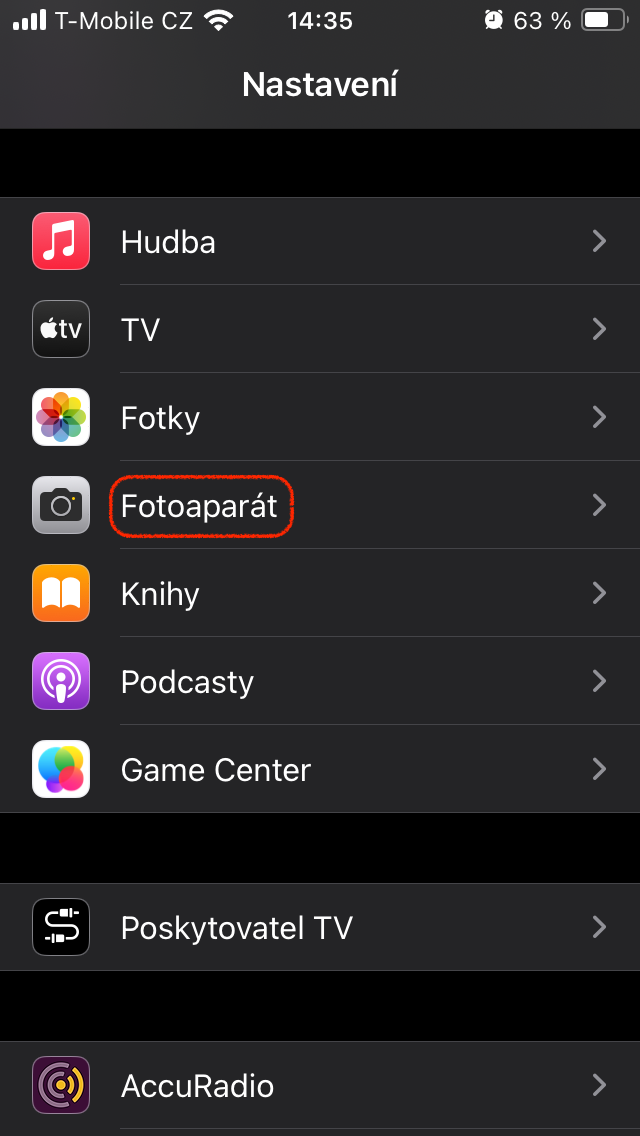This screenshot has width=640, height=1136.
Task: Tap the Fotoaparát camera icon
Action: [x=61, y=505]
